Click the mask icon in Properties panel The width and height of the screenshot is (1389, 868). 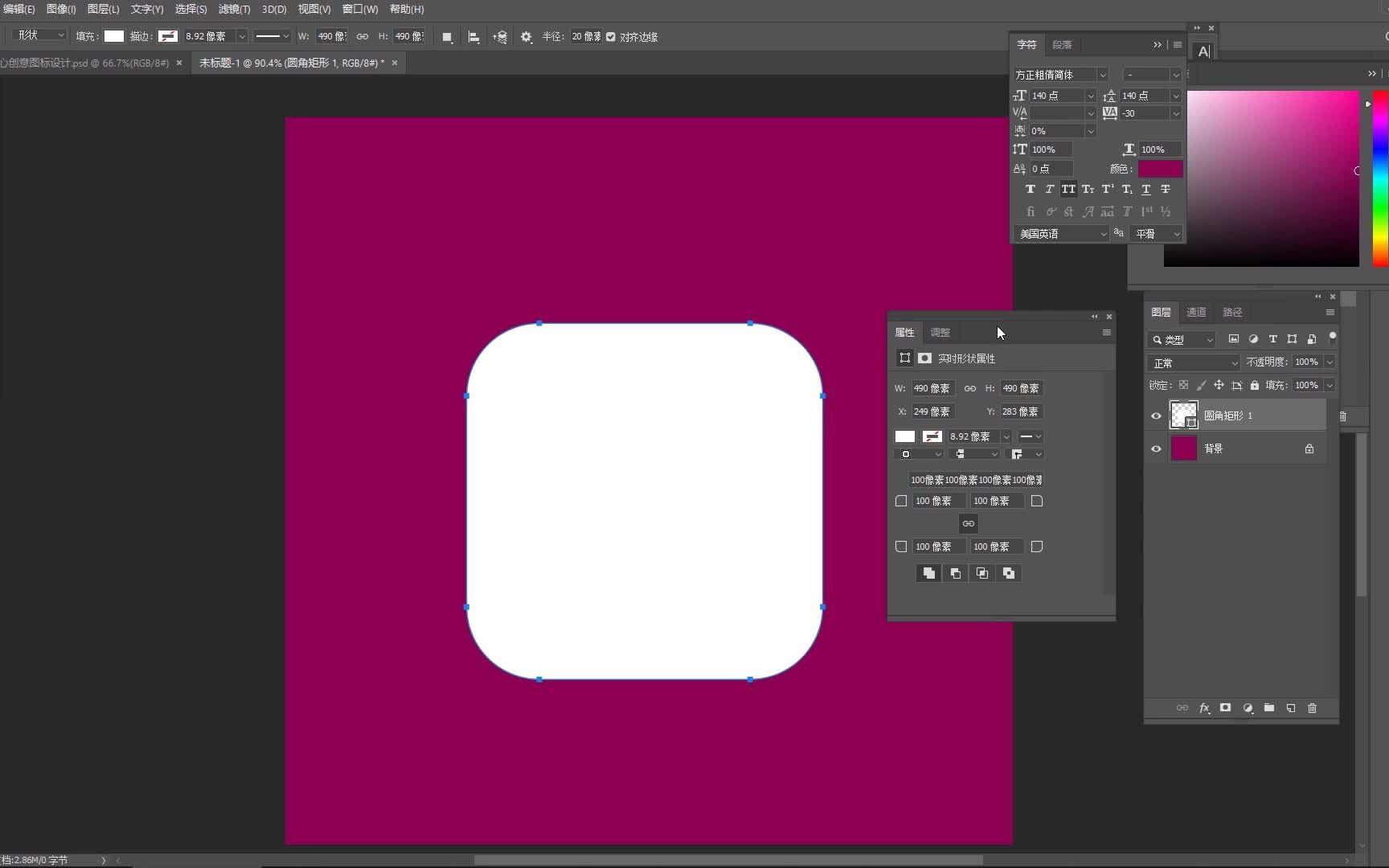pos(925,358)
